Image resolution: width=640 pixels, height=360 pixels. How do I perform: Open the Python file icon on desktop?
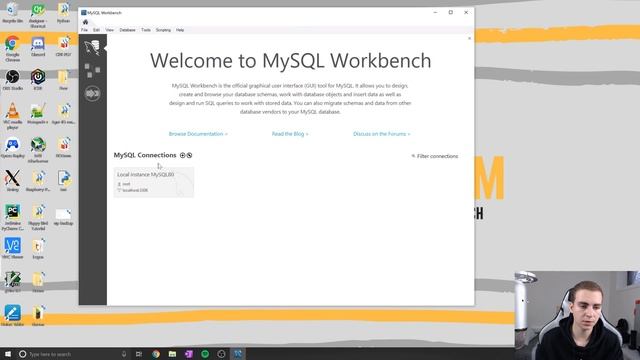coord(63,181)
